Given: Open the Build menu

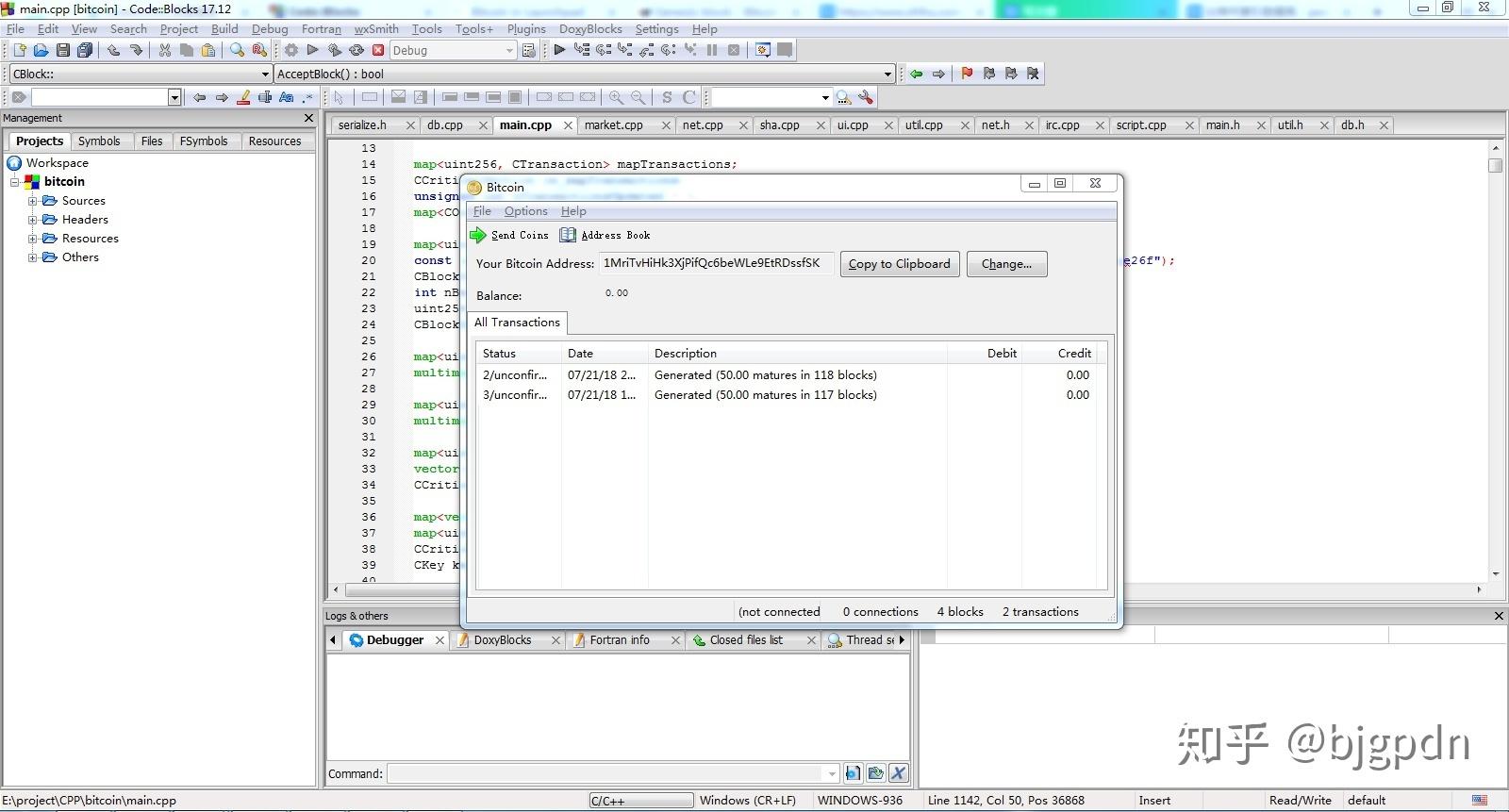Looking at the screenshot, I should click(x=224, y=29).
